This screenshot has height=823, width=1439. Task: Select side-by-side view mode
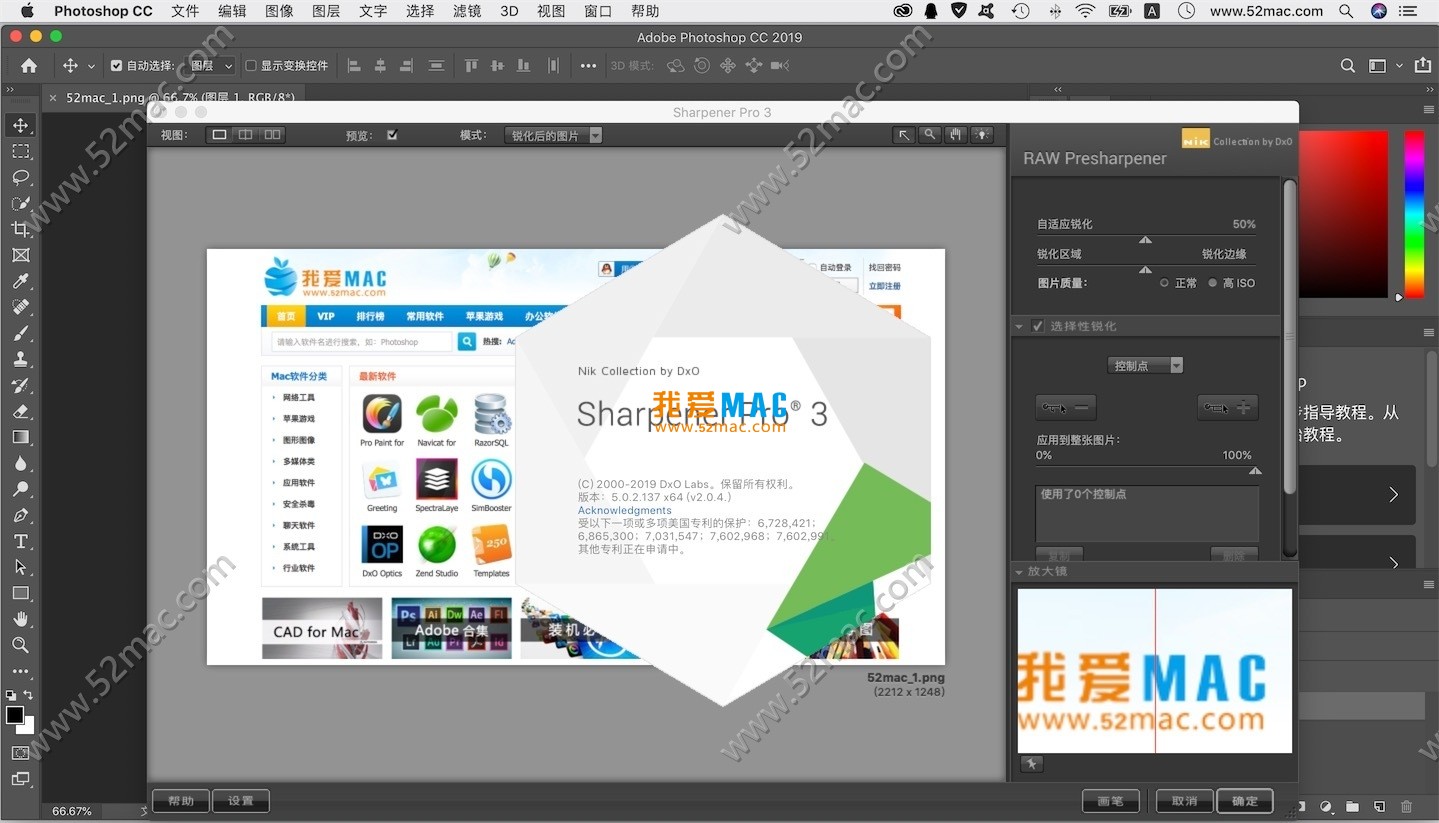pyautogui.click(x=272, y=135)
